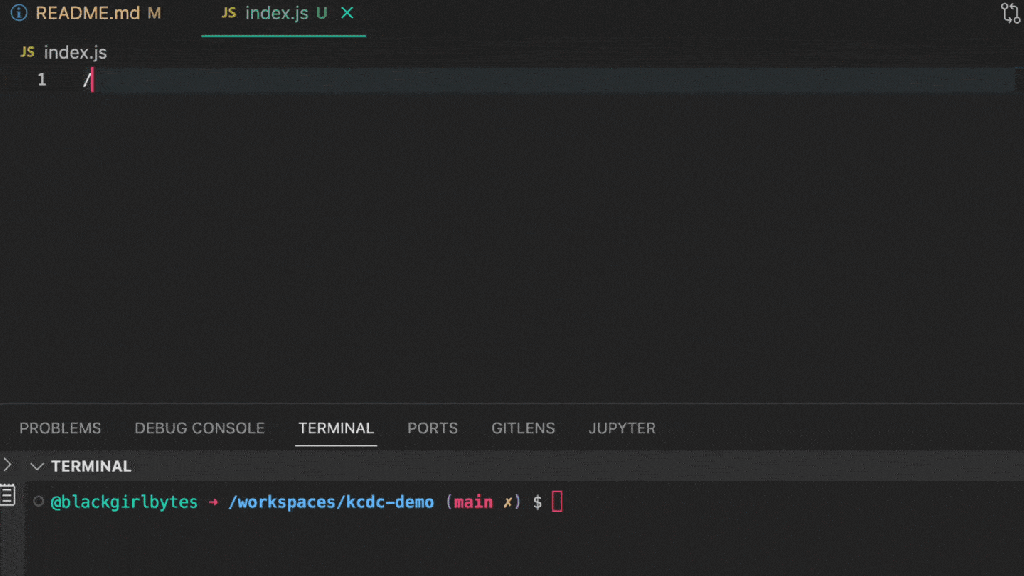Close the index.js editor tab
Image resolution: width=1024 pixels, height=576 pixels.
pyautogui.click(x=347, y=14)
